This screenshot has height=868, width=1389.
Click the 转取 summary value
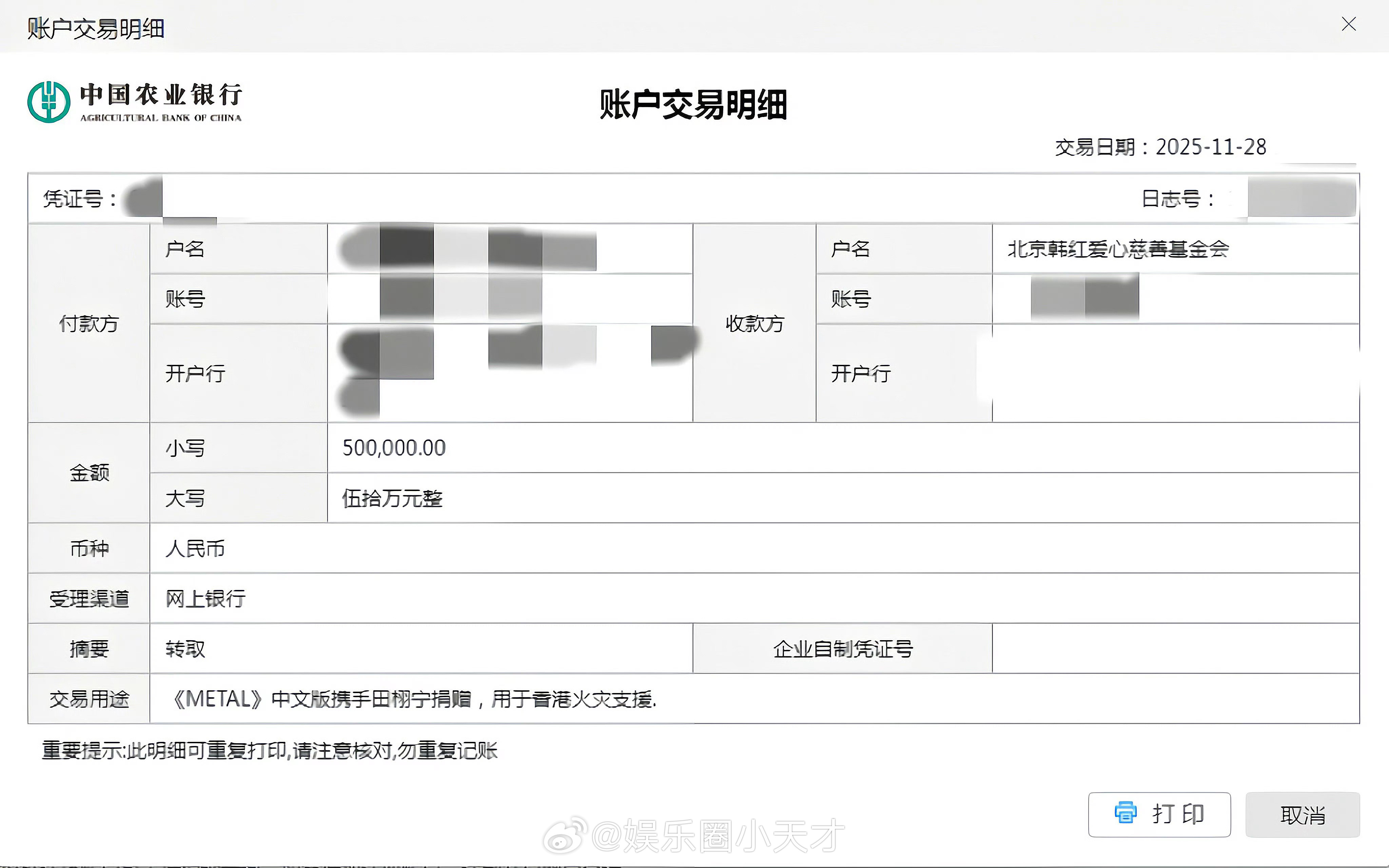pyautogui.click(x=185, y=649)
